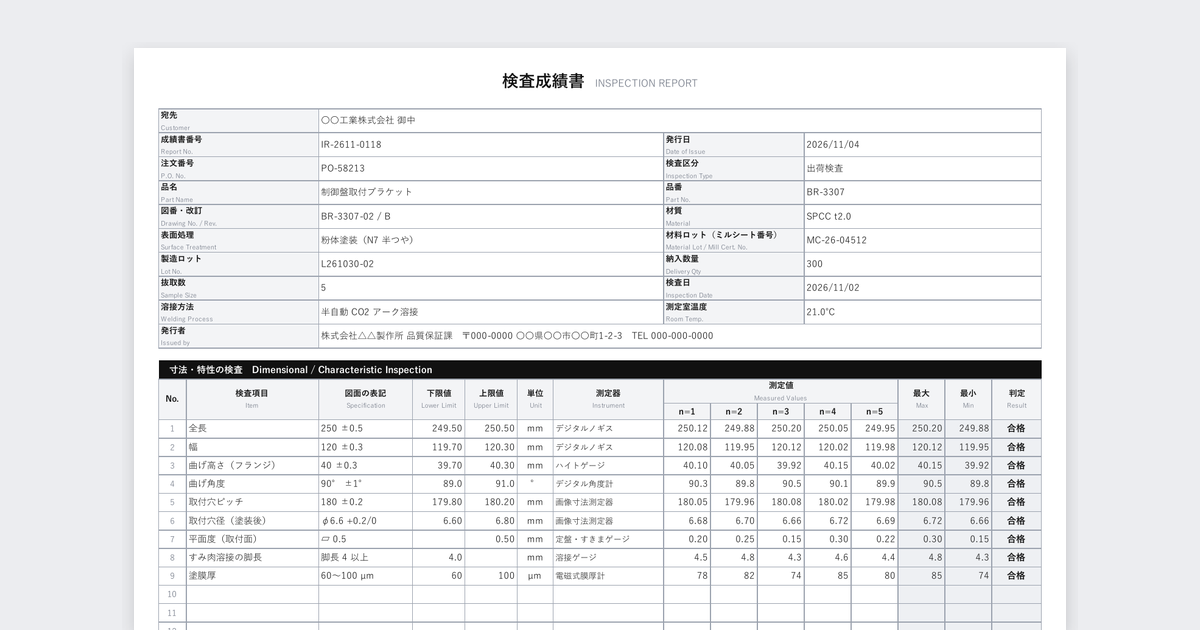Select the empty item cell in row 10
1200x630 pixels.
(252, 594)
